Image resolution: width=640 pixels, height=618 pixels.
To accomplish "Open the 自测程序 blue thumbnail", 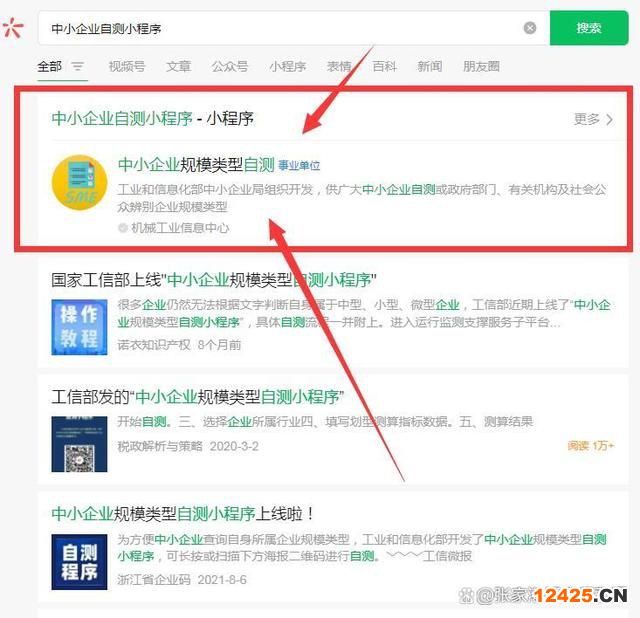I will coord(79,562).
